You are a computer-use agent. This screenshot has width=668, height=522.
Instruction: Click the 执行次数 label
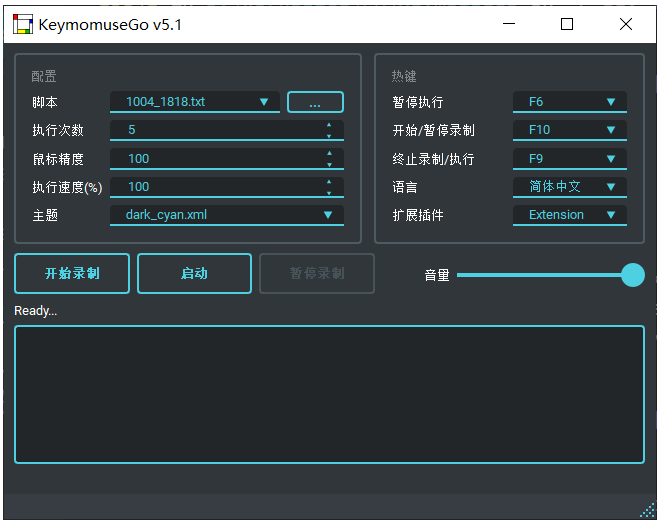coord(58,130)
